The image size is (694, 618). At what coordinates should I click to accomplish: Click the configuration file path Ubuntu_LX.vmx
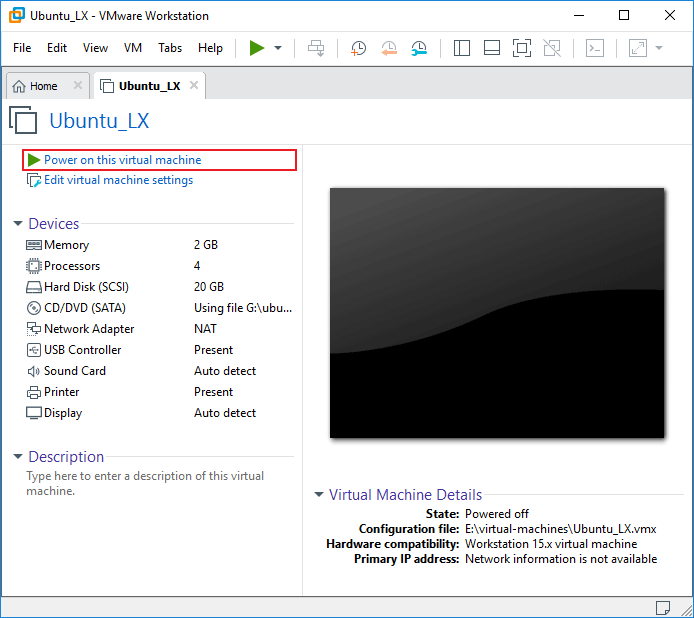(561, 529)
